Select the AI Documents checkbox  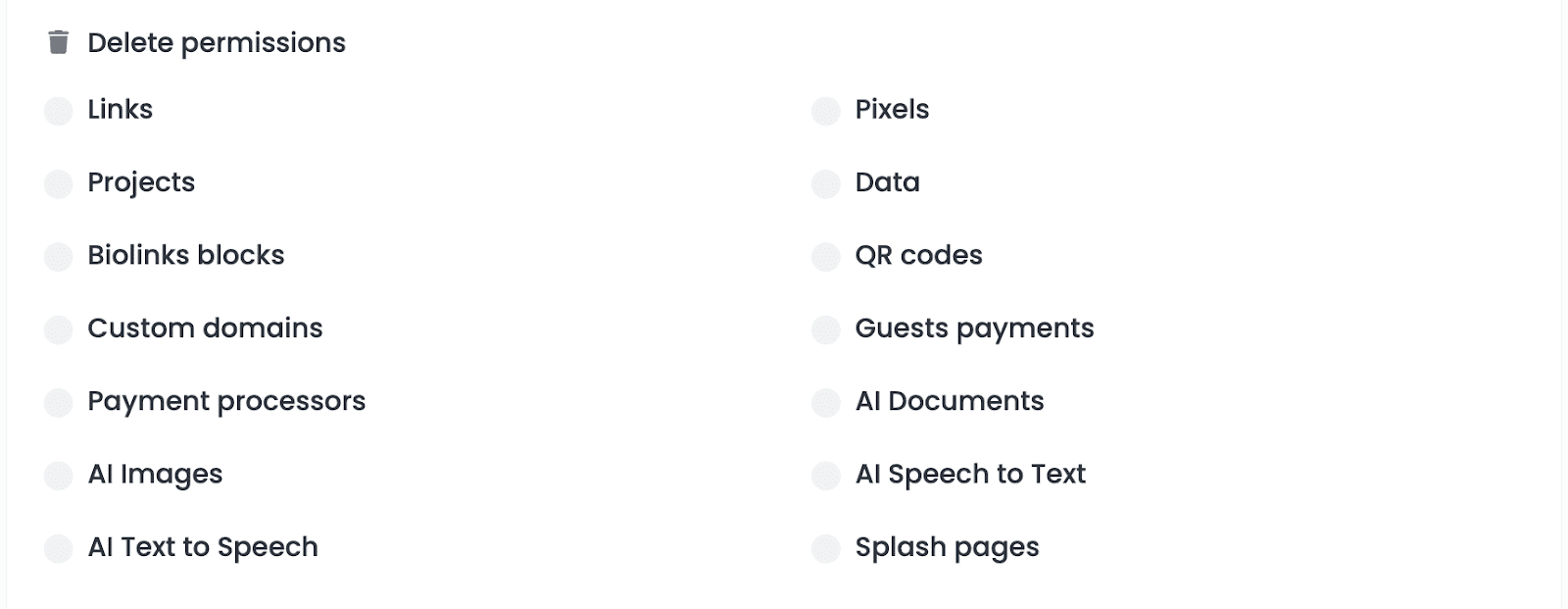pos(826,402)
